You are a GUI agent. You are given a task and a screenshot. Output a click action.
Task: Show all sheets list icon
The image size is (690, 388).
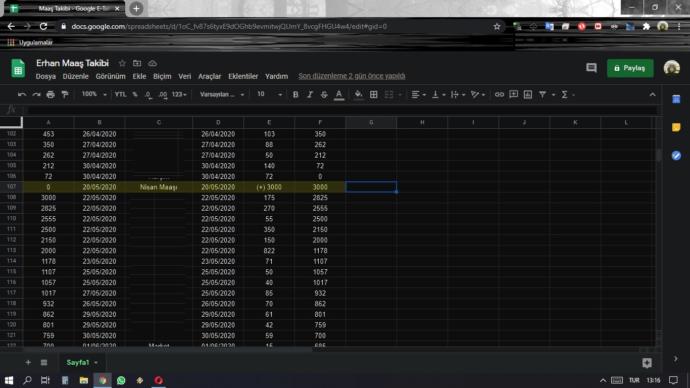(44, 362)
